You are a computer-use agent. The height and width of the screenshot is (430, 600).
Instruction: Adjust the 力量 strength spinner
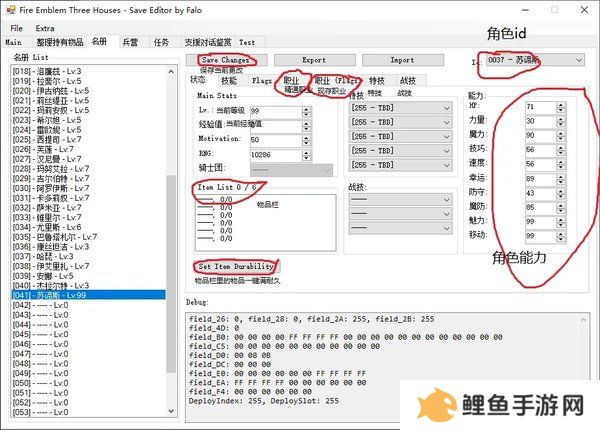pos(561,121)
